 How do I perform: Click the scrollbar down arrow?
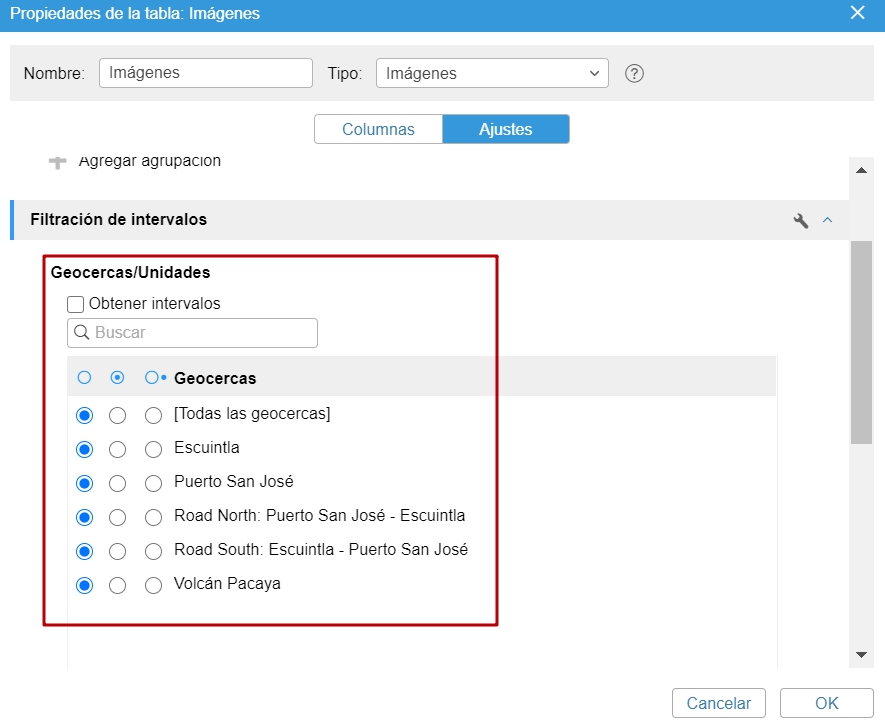tap(860, 655)
